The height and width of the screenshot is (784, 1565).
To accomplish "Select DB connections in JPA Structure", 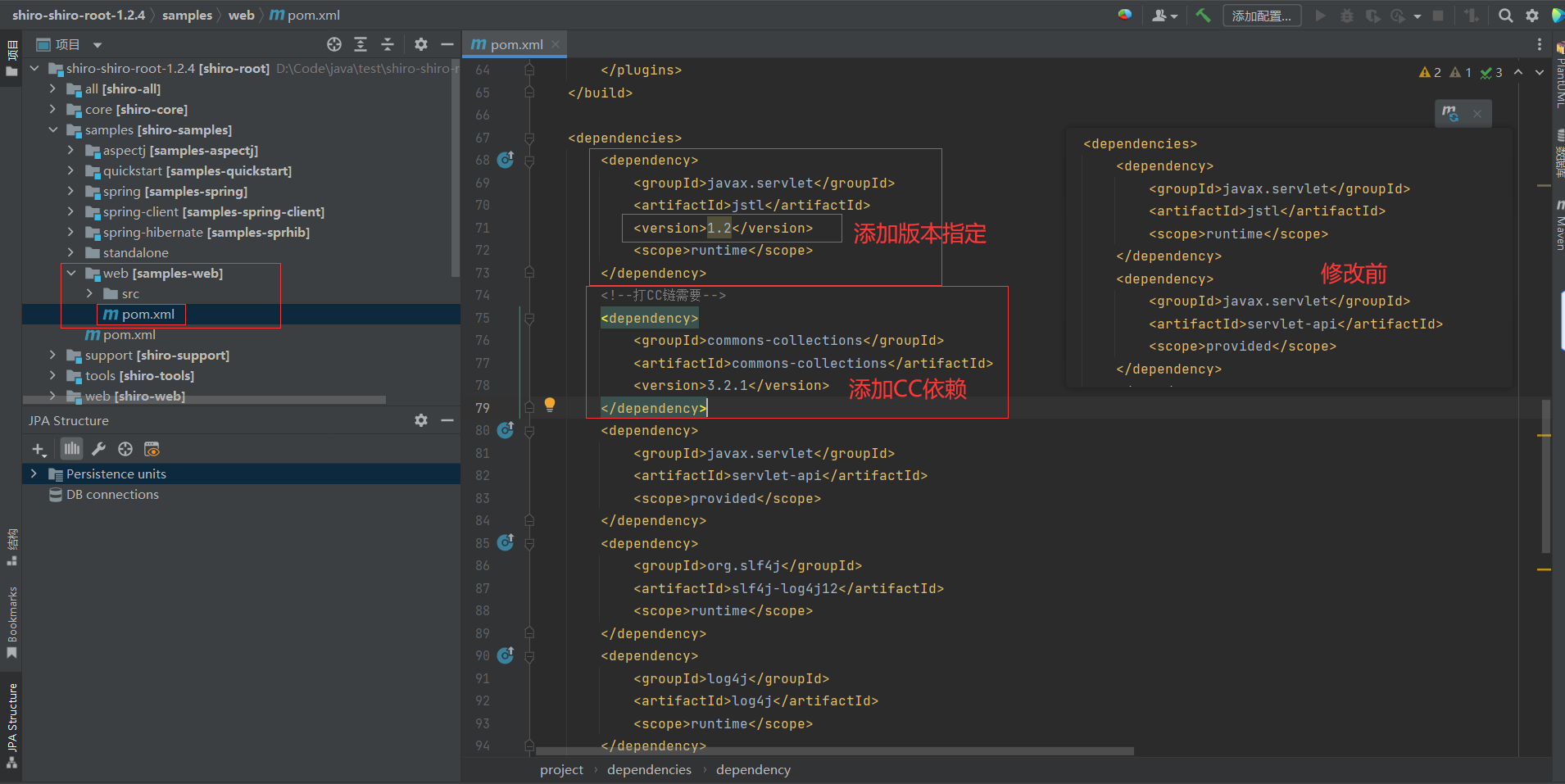I will pyautogui.click(x=112, y=494).
